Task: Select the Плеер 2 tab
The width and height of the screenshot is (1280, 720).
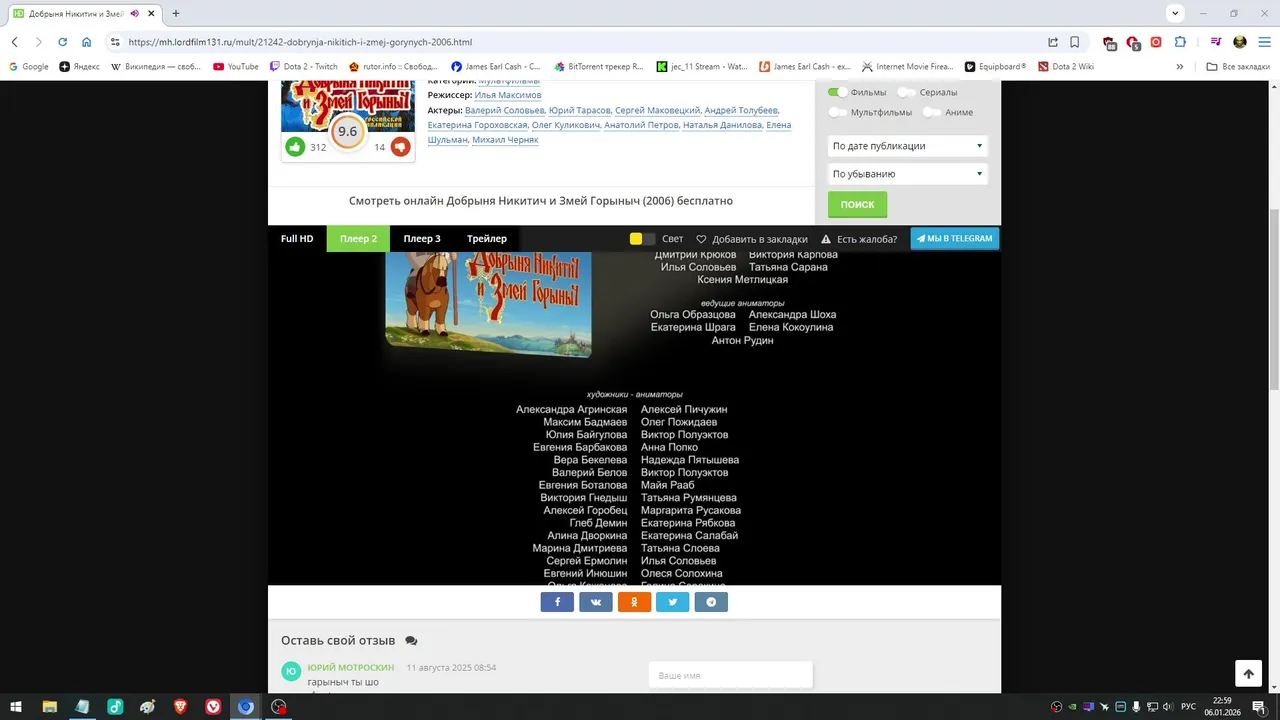Action: (x=358, y=239)
